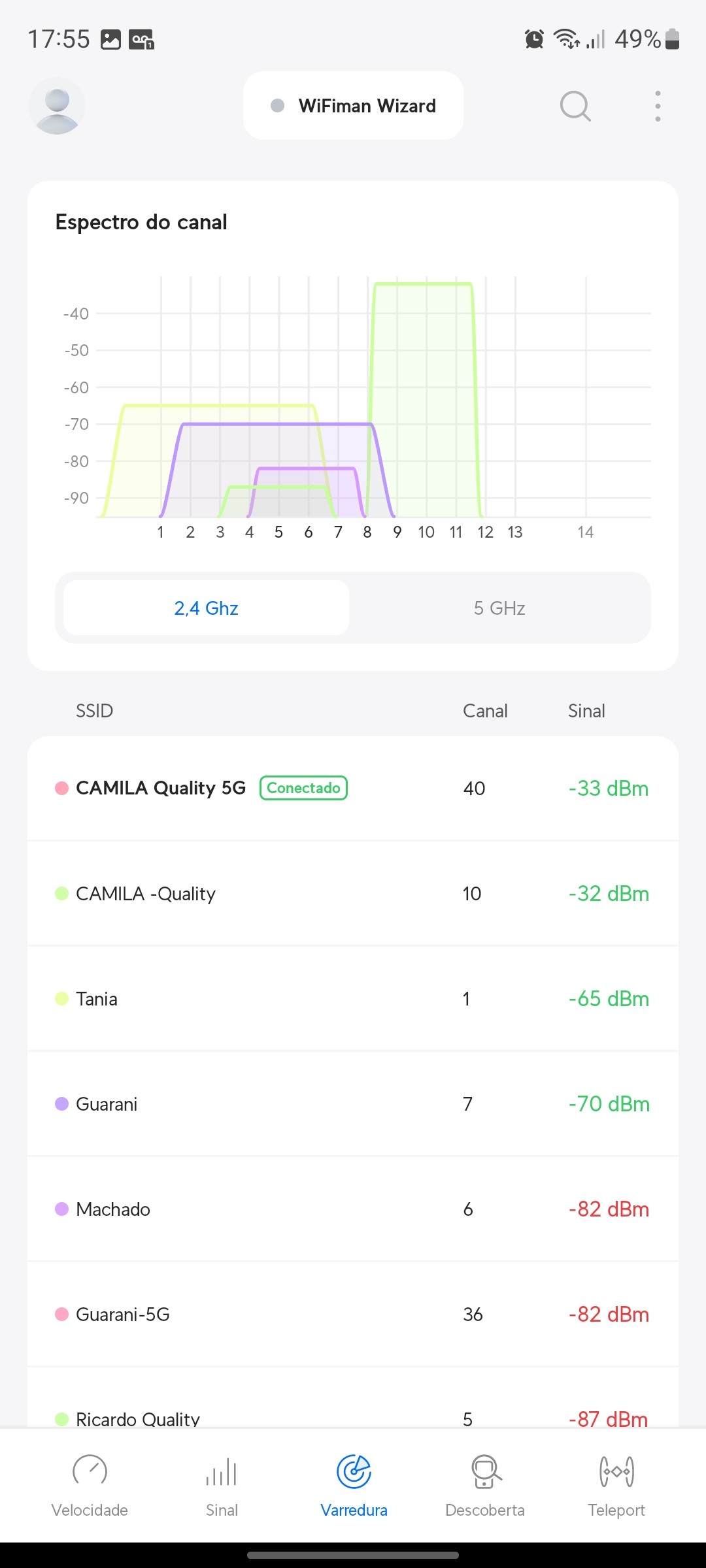Sort list by Canal column header

pos(485,711)
